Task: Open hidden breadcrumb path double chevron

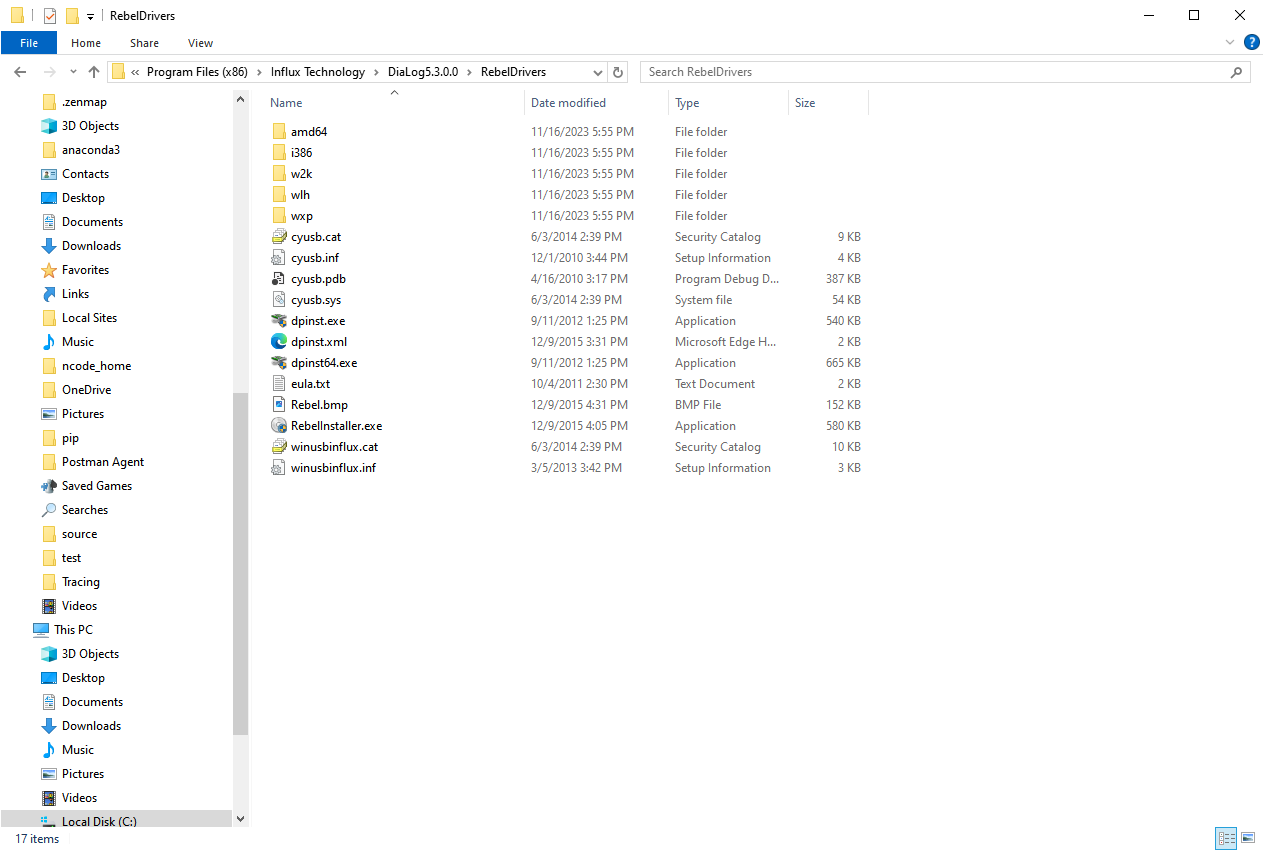Action: pos(135,72)
